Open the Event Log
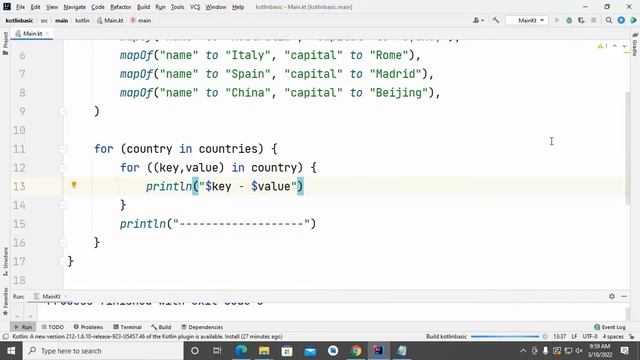 (610, 327)
